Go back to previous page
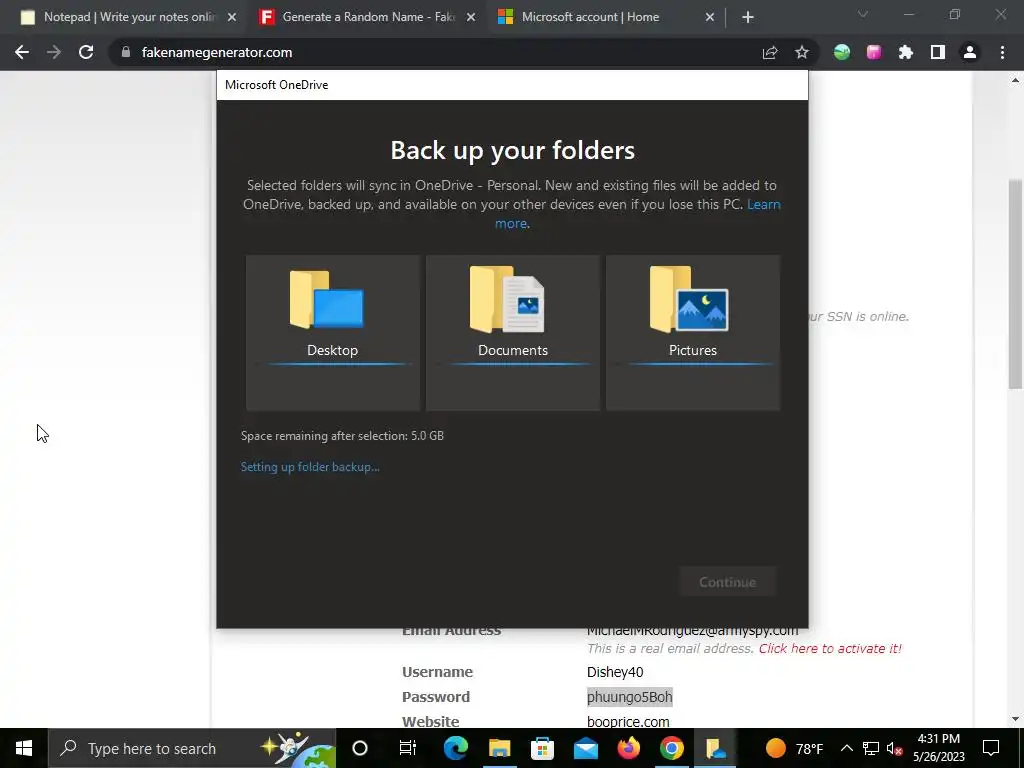 point(22,52)
